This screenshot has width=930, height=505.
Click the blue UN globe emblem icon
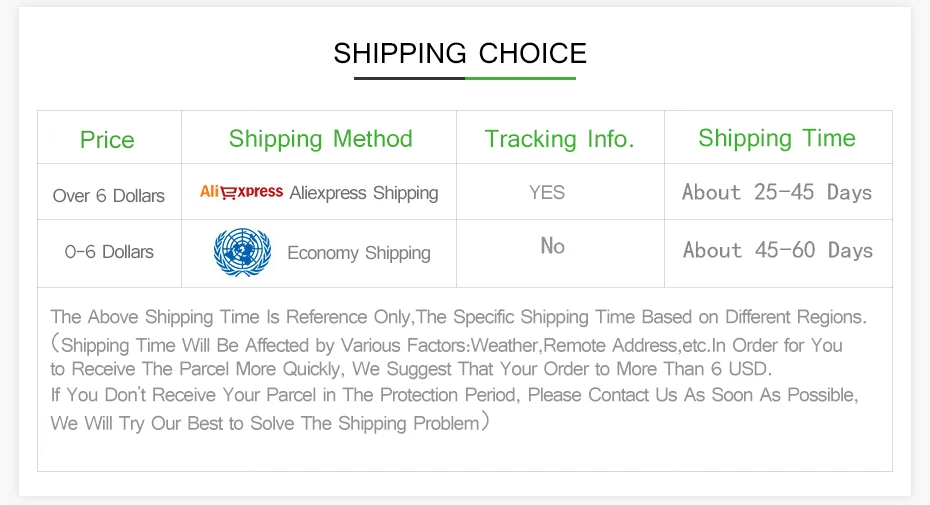click(x=242, y=252)
